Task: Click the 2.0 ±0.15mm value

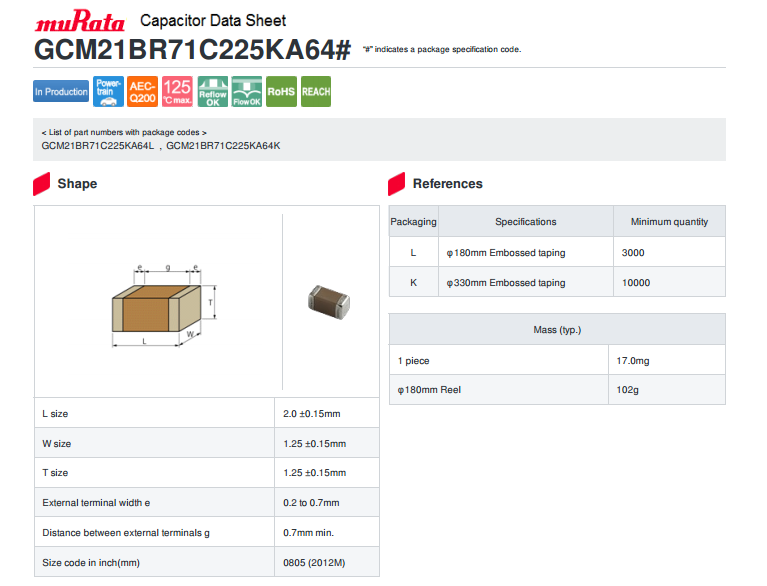Action: click(x=312, y=414)
